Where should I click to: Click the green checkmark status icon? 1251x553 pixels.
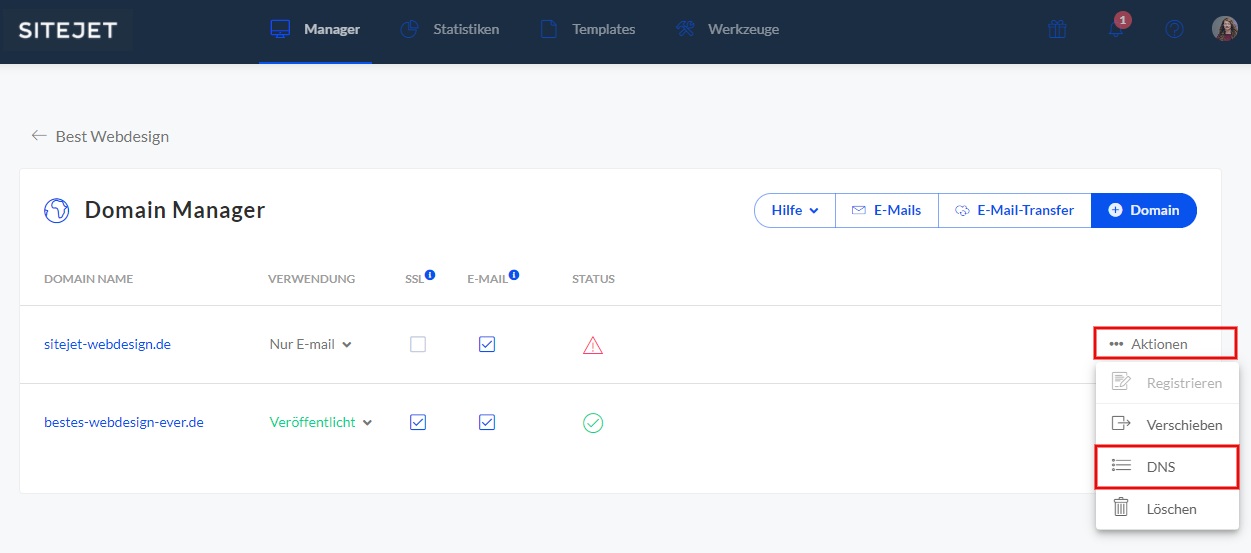(593, 423)
